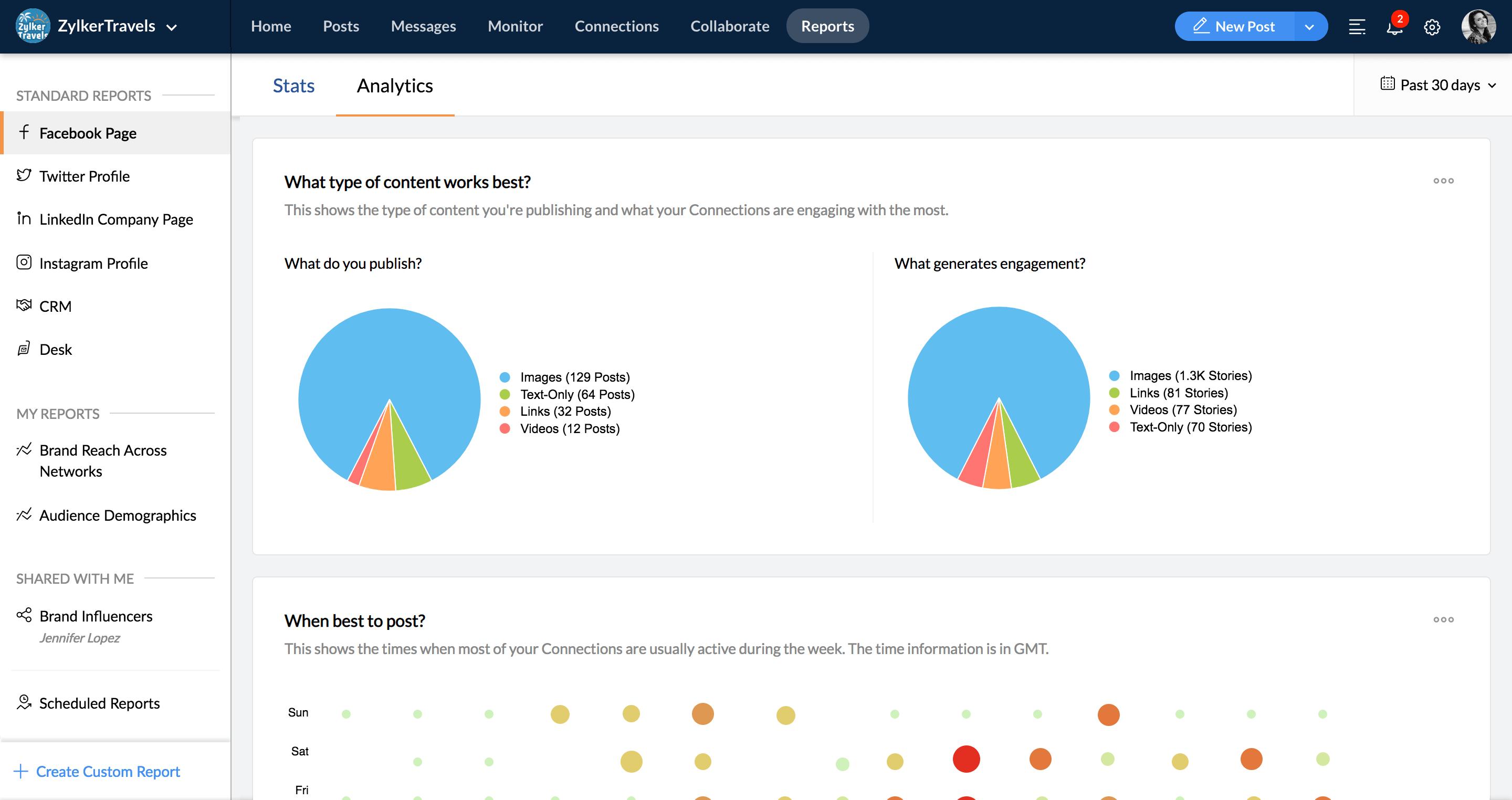The image size is (1512, 800).
Task: Click the New Post button
Action: point(1234,26)
